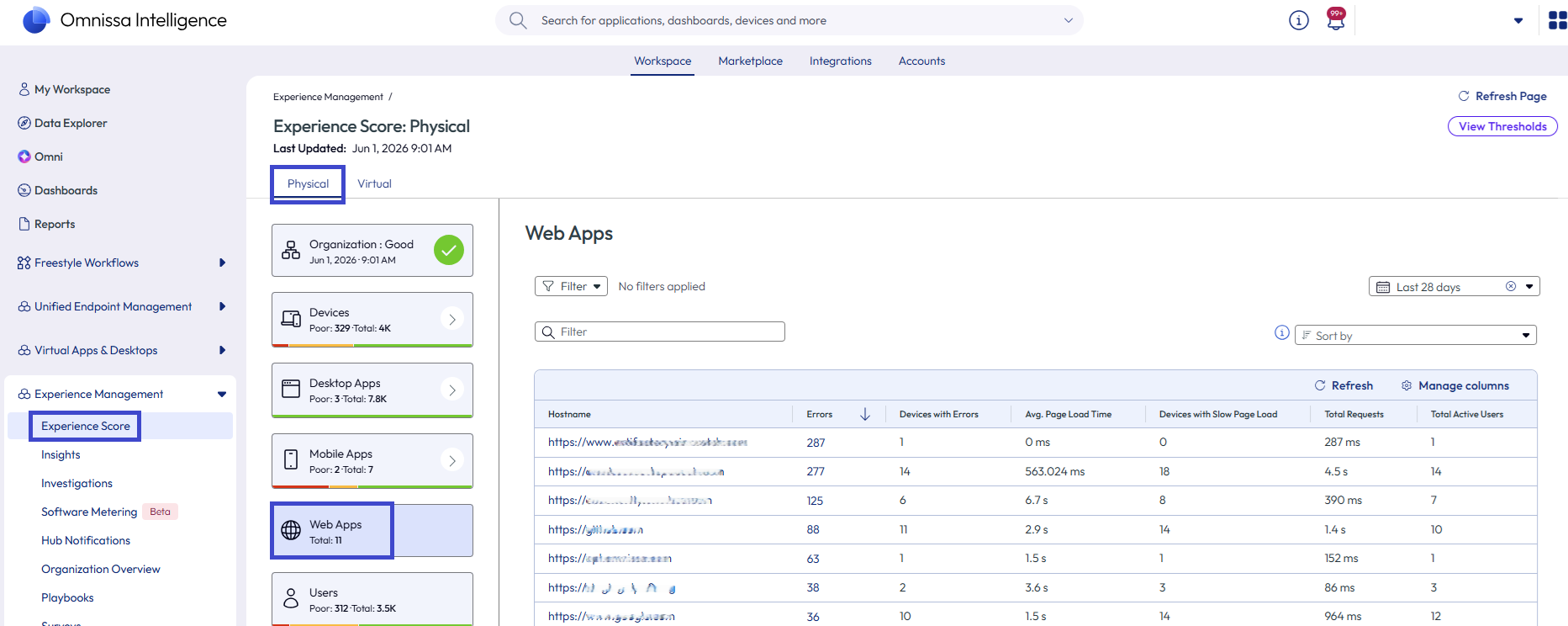This screenshot has height=626, width=1568.
Task: Open Playbooks in the sidebar
Action: [x=67, y=597]
